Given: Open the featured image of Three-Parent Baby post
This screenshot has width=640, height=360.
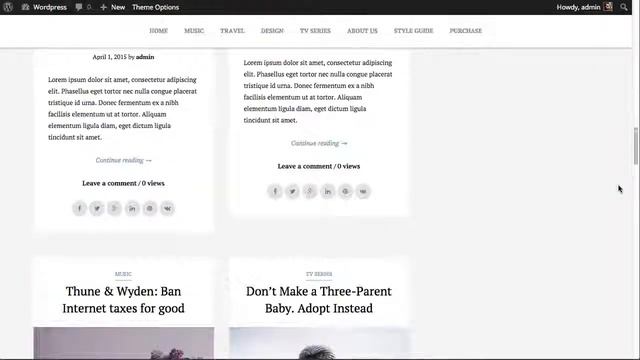Looking at the screenshot, I should click(x=319, y=343).
